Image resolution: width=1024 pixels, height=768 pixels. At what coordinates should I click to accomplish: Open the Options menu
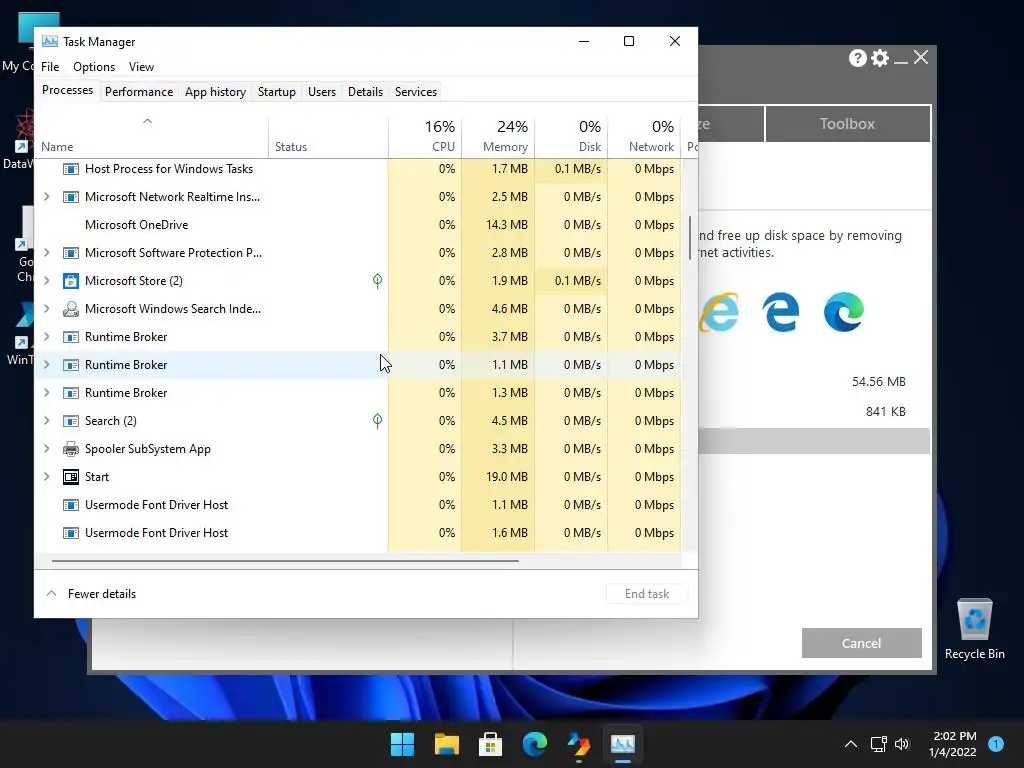(93, 67)
